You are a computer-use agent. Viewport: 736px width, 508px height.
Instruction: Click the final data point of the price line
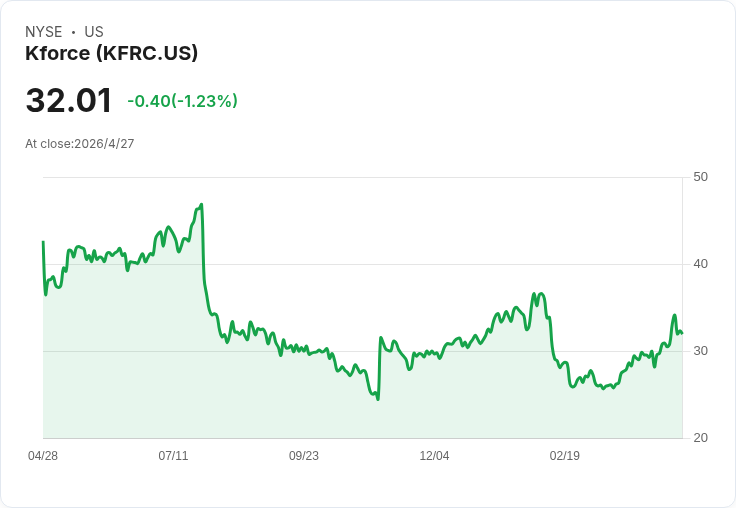point(682,333)
